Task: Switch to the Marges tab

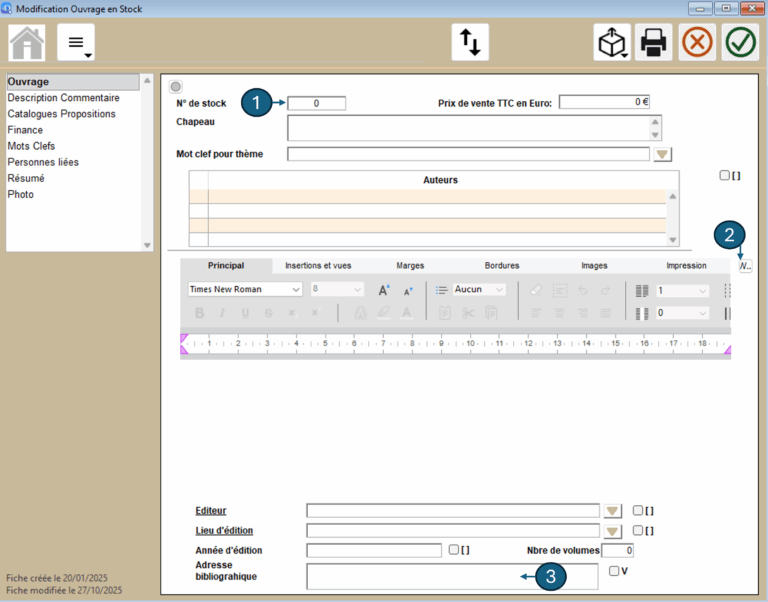Action: [x=410, y=266]
